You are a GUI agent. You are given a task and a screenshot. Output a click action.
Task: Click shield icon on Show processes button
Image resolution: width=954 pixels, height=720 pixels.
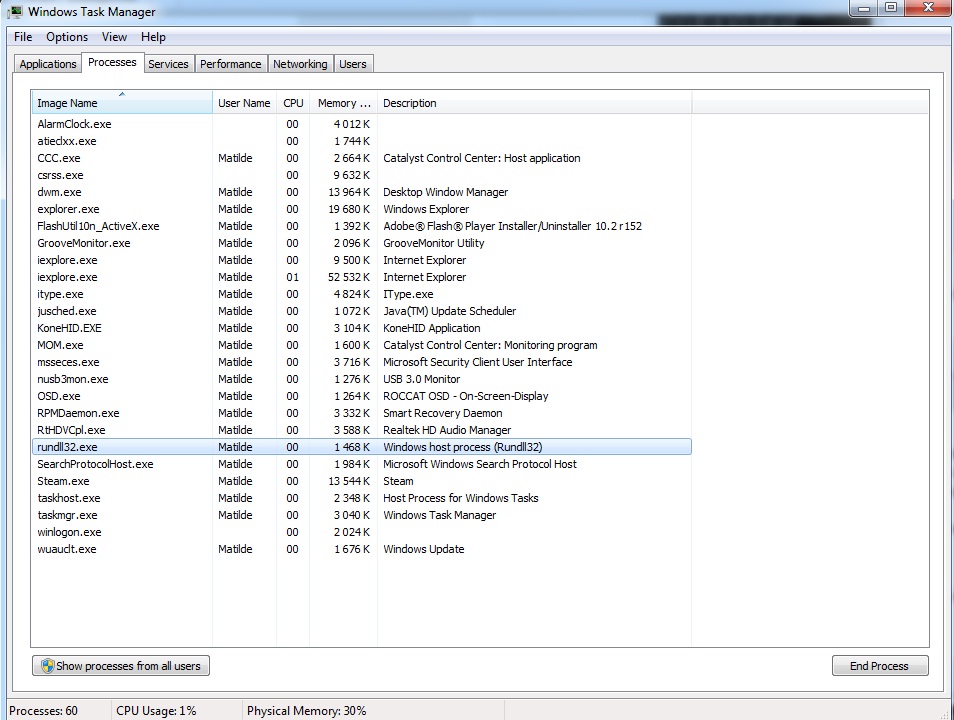pos(47,666)
